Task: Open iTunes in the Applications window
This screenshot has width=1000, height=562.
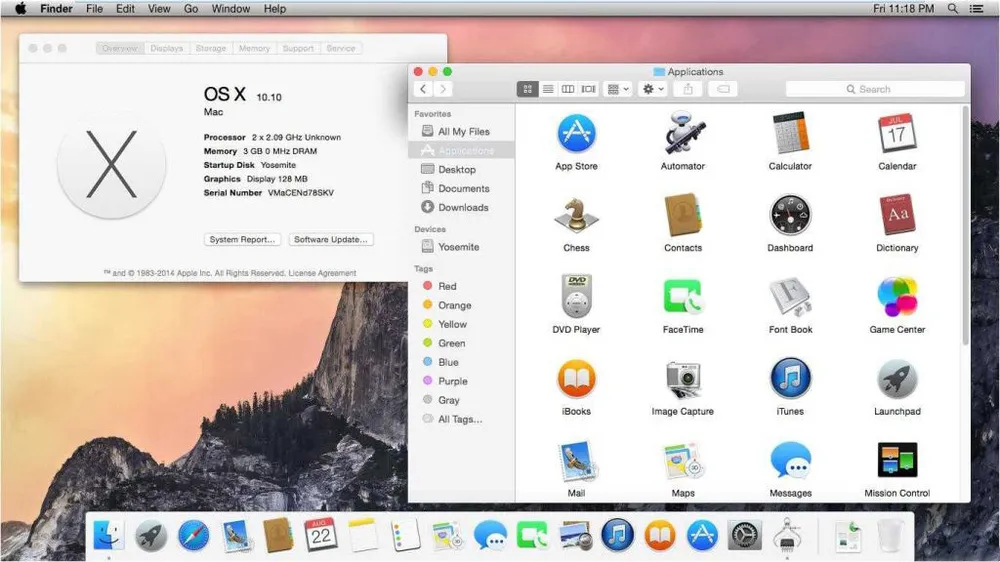Action: coord(790,379)
